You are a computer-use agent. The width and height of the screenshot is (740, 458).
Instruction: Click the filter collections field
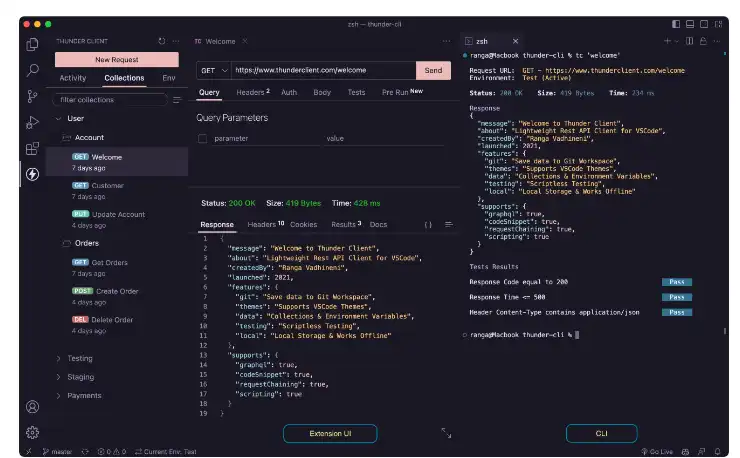110,100
